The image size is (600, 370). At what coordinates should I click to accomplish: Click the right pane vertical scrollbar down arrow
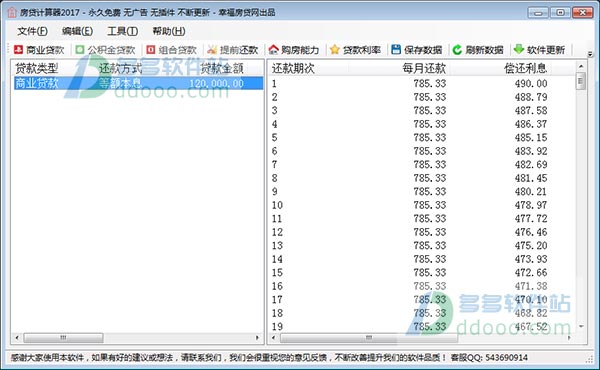click(581, 326)
